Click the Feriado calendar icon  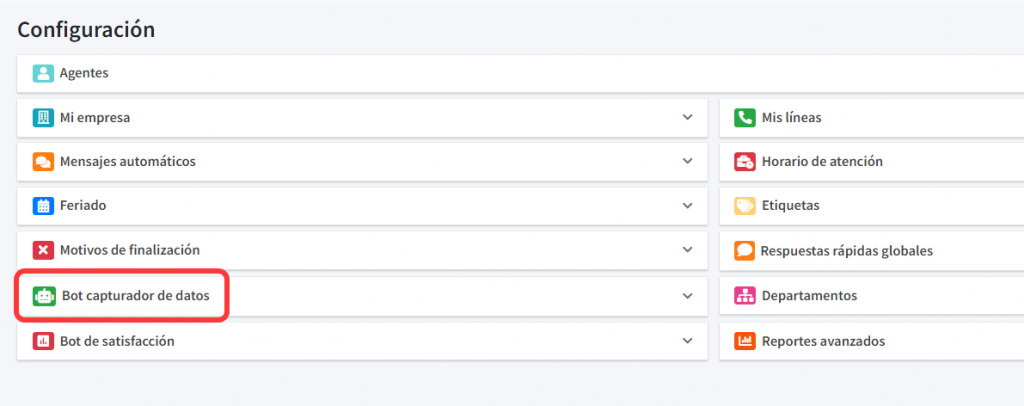click(x=43, y=206)
